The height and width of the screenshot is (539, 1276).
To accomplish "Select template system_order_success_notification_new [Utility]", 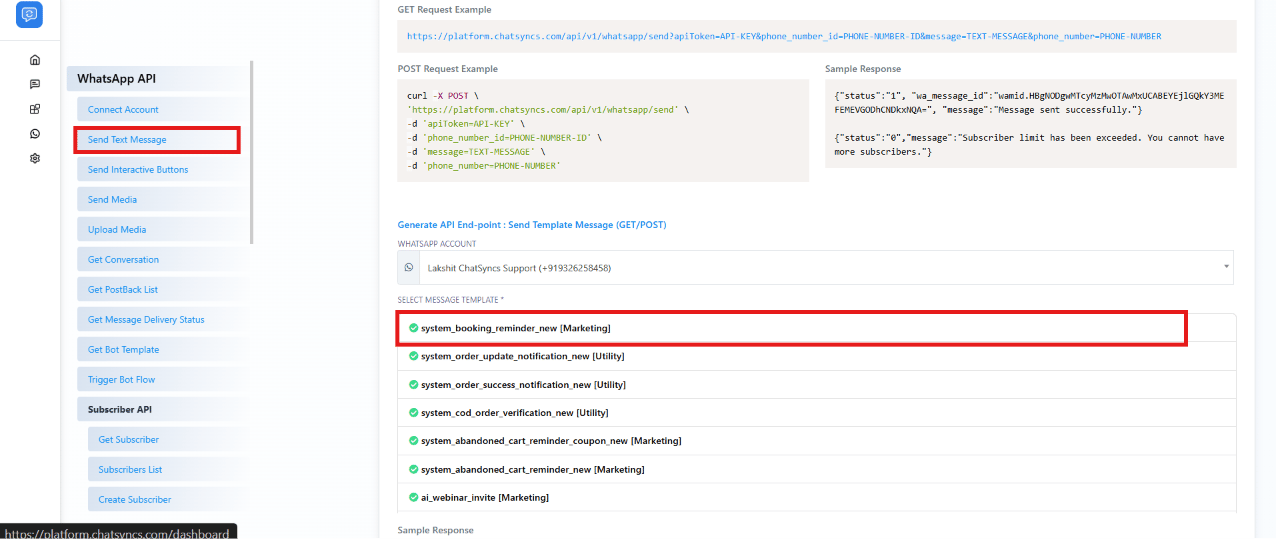I will click(x=817, y=384).
